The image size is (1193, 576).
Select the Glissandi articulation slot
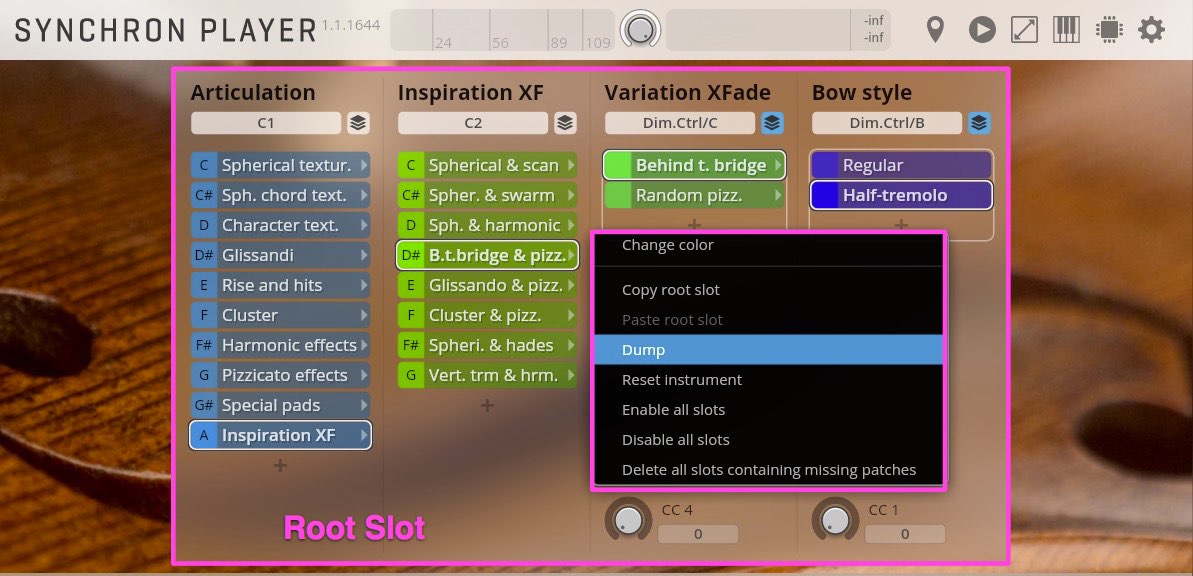(281, 255)
